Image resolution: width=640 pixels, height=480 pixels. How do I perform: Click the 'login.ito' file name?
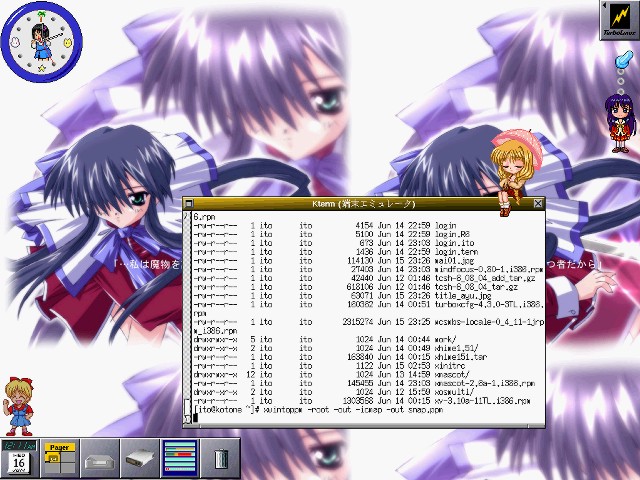point(455,243)
